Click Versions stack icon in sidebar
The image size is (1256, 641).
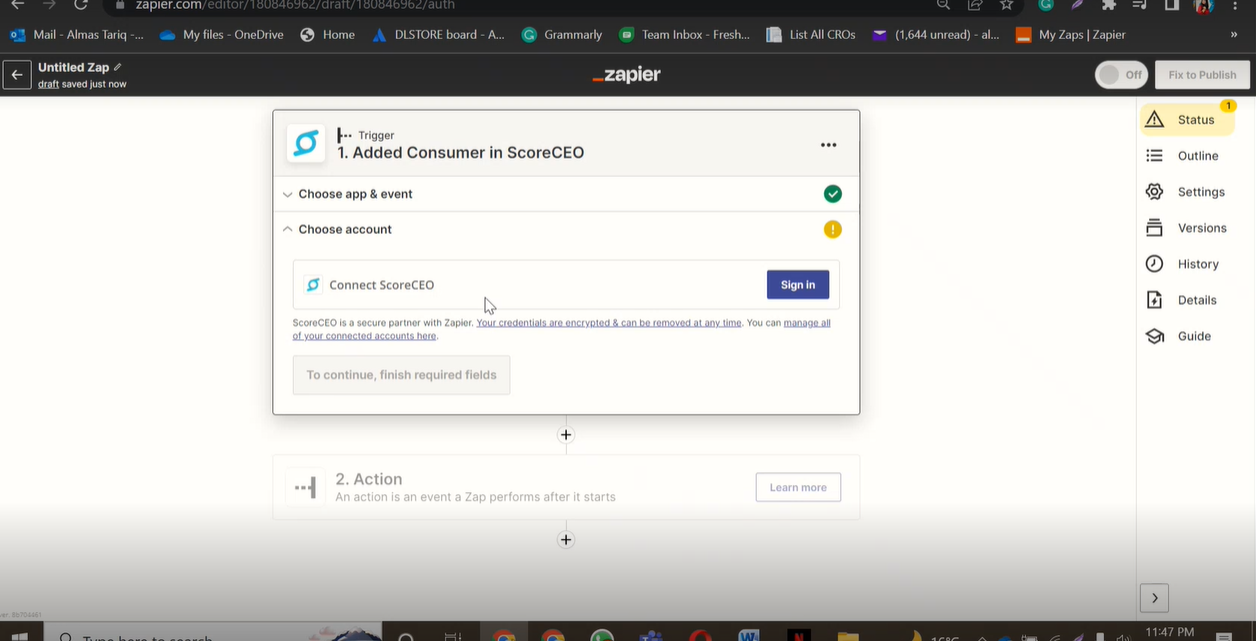pos(1155,228)
